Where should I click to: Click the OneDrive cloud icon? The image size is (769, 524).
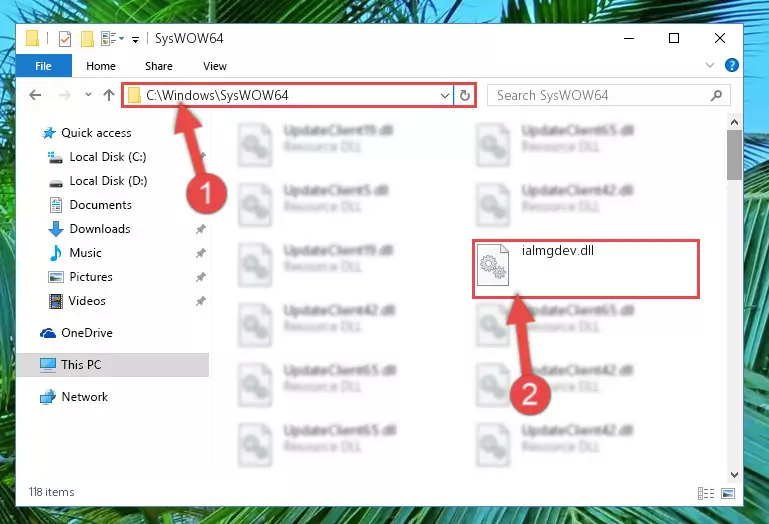coord(48,334)
